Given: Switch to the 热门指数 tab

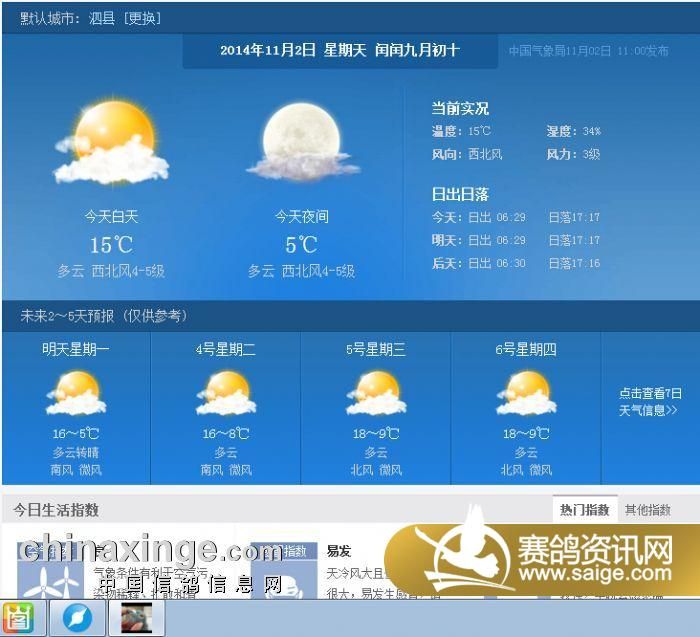Looking at the screenshot, I should tap(584, 510).
